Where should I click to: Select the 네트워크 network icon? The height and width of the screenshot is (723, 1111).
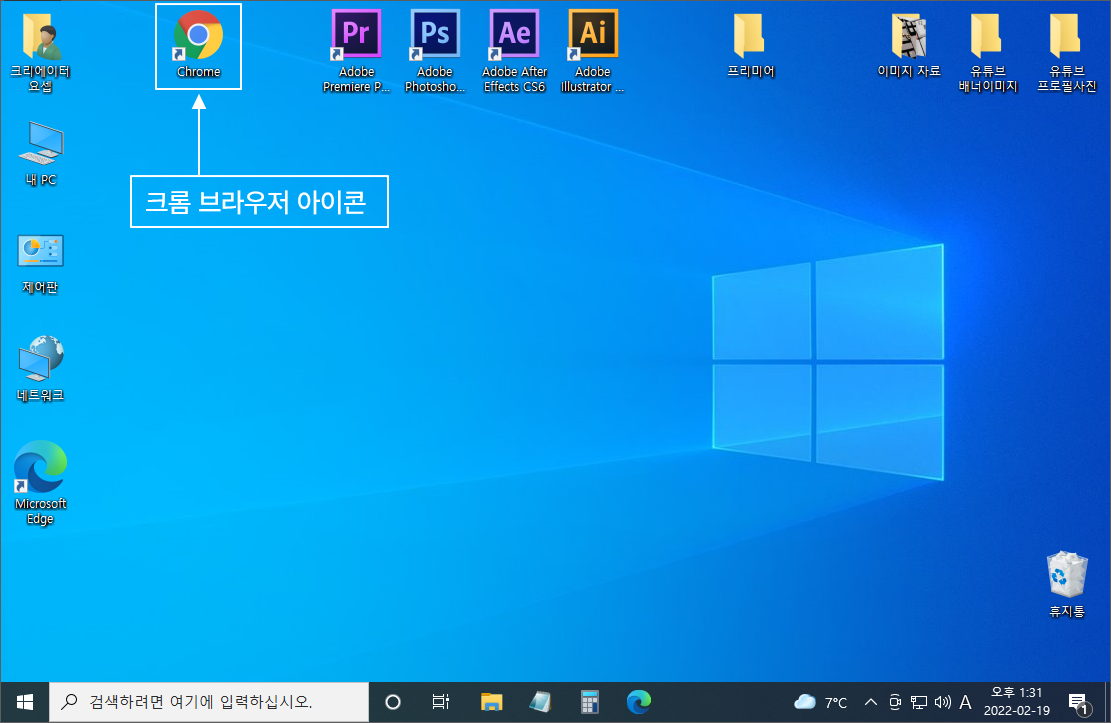(x=40, y=369)
